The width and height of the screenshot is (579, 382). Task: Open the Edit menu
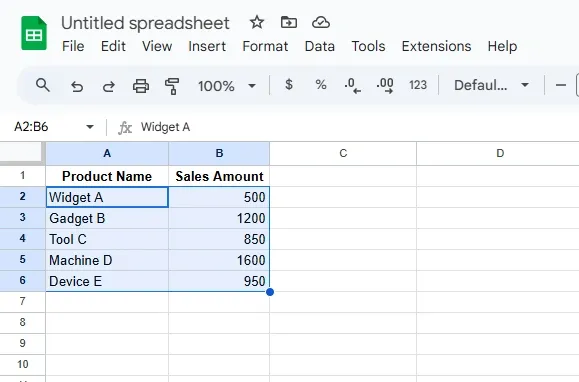click(x=113, y=46)
